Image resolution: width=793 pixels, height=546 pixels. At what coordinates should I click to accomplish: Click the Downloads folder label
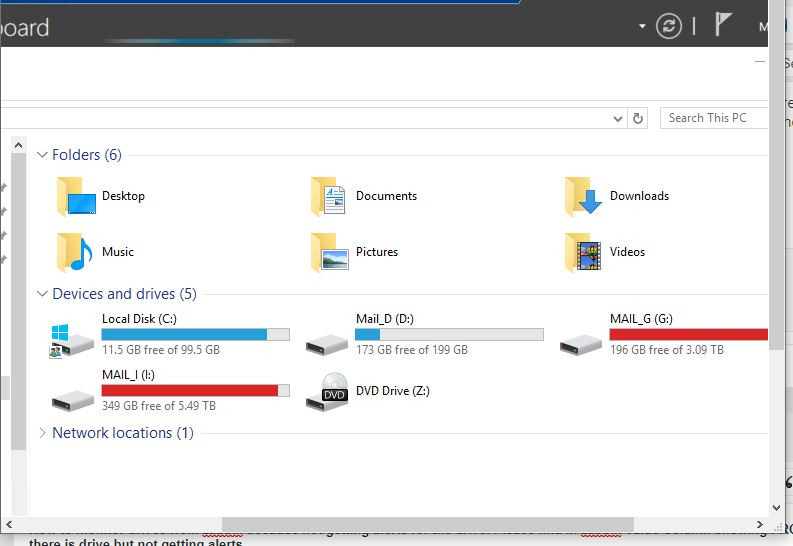click(639, 196)
